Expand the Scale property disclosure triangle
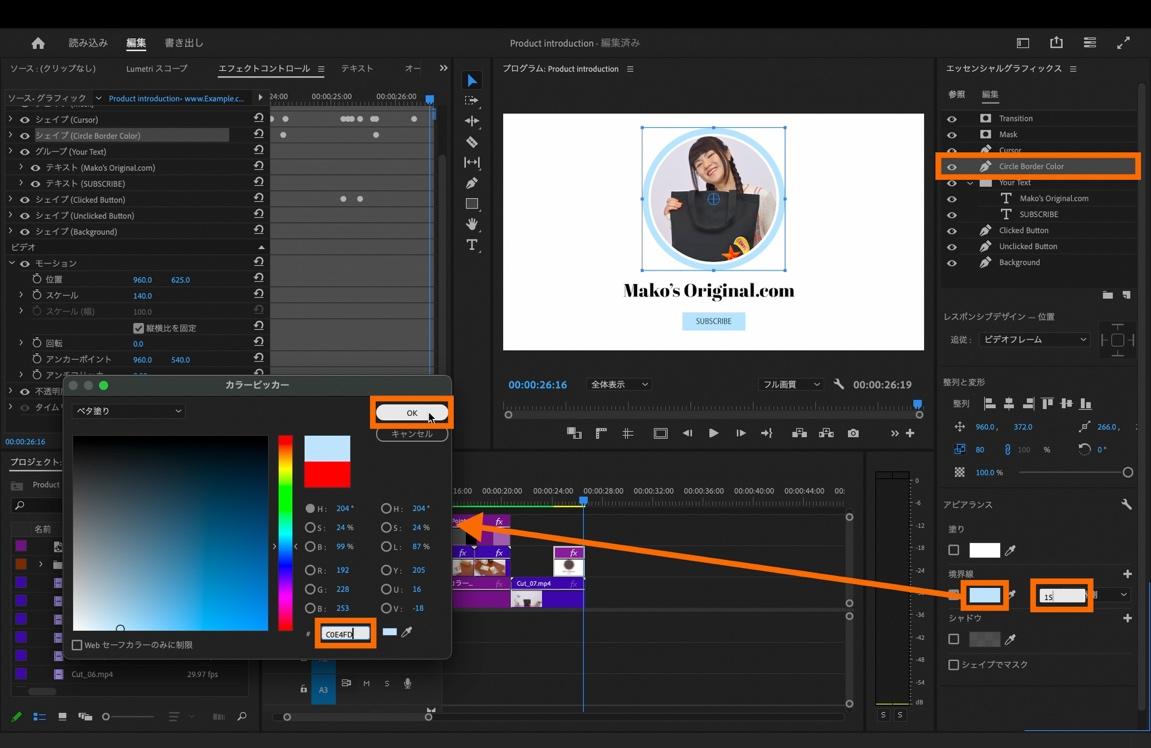This screenshot has height=748, width=1151. click(21, 296)
